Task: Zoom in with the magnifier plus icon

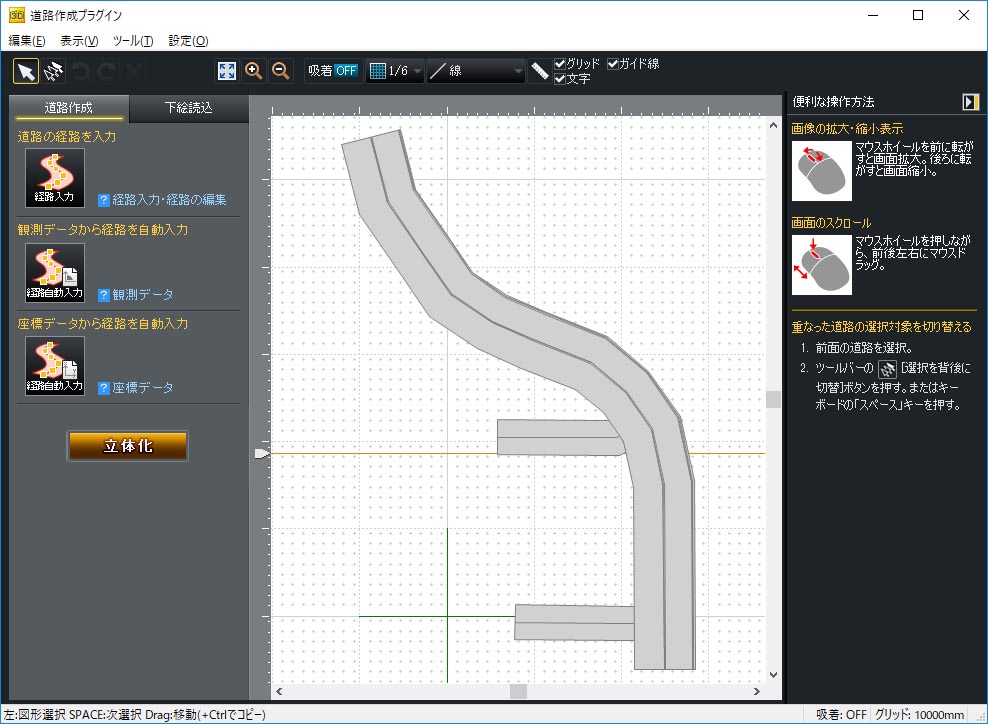Action: pos(254,71)
